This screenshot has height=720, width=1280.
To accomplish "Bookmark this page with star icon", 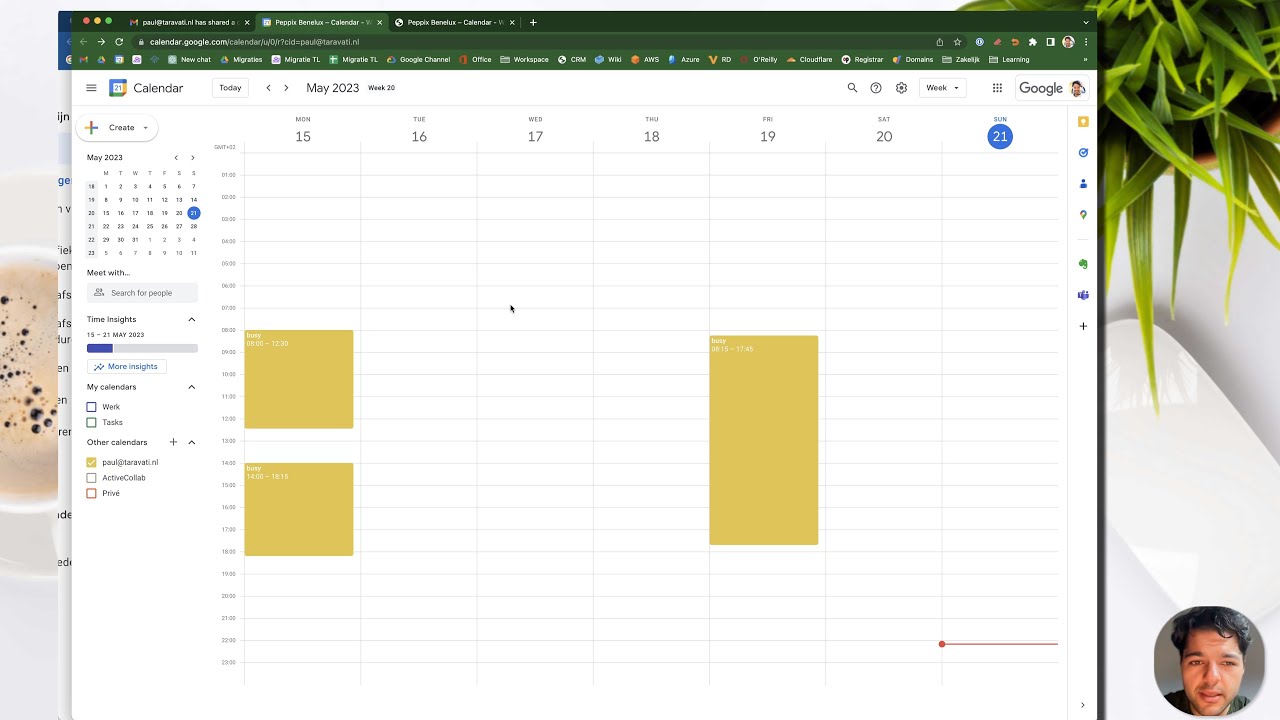I will [x=957, y=42].
